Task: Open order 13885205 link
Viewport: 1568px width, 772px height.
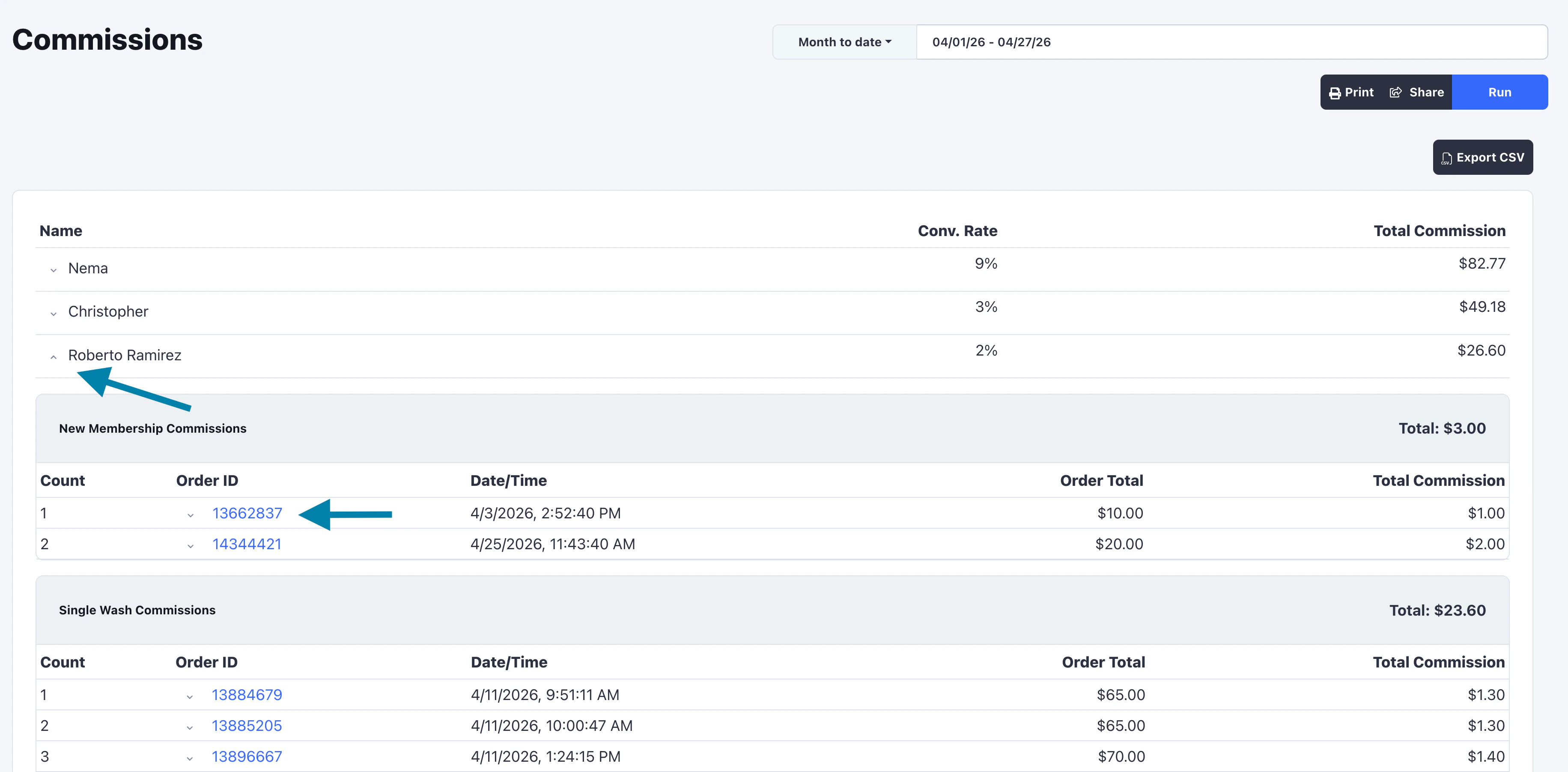Action: coord(247,726)
